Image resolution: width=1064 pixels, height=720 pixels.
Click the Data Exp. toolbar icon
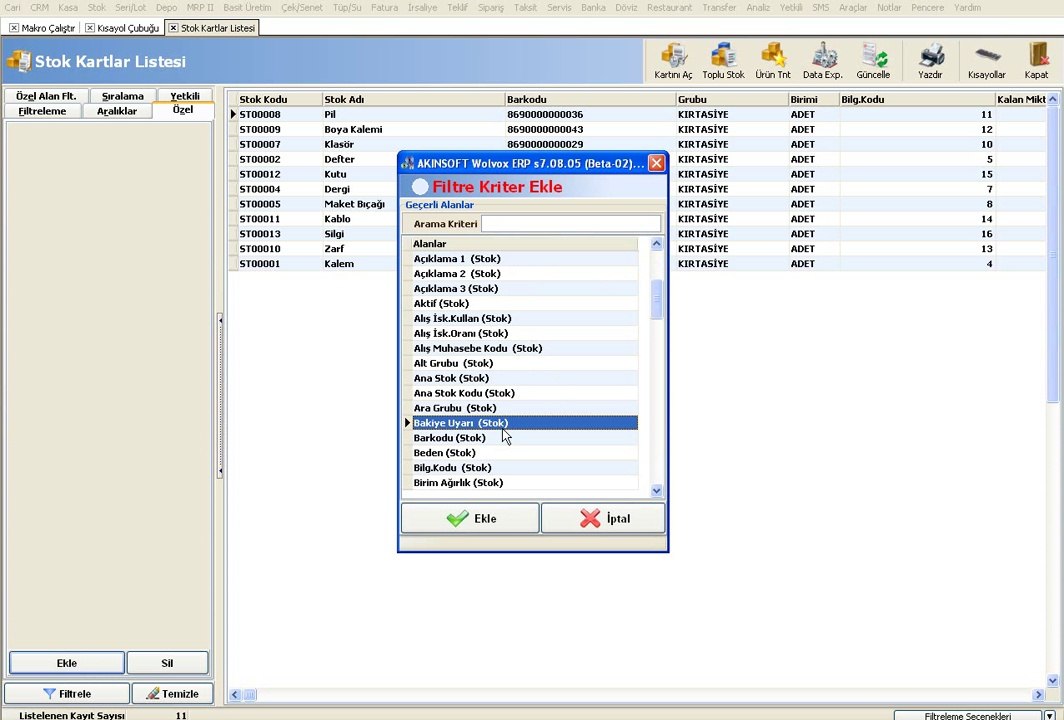click(822, 61)
